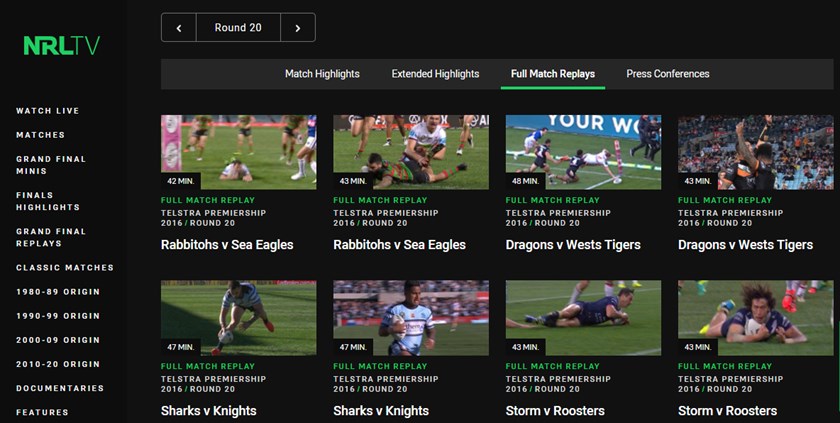Open Finals Highlights in sidebar
The height and width of the screenshot is (423, 840).
point(47,201)
